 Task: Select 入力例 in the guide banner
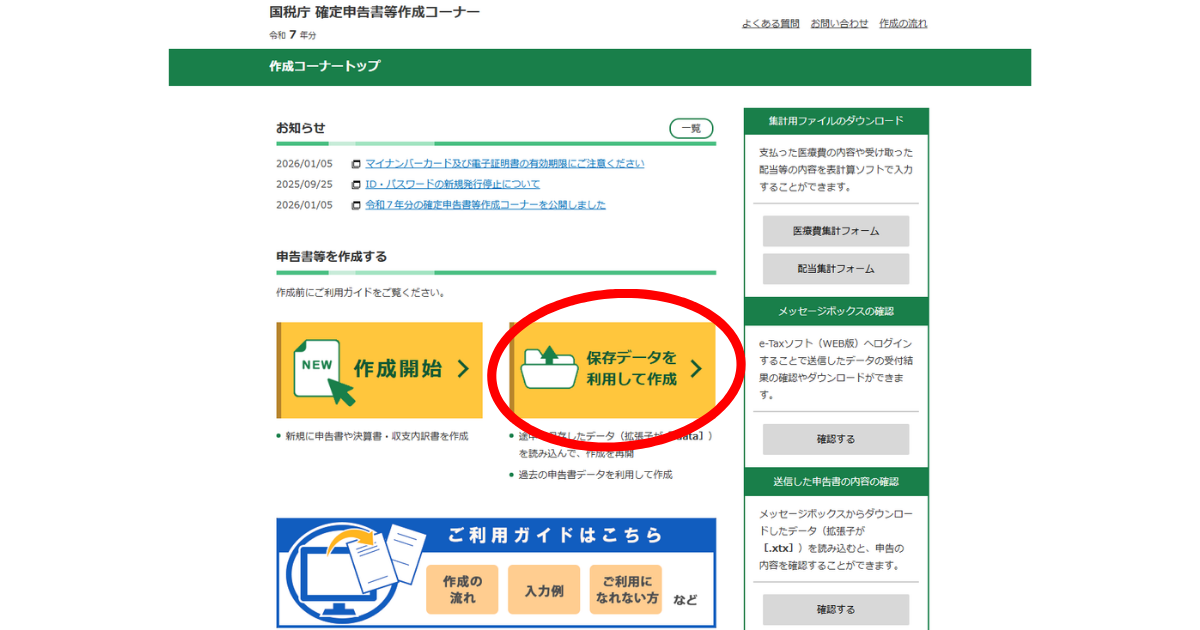pos(544,590)
